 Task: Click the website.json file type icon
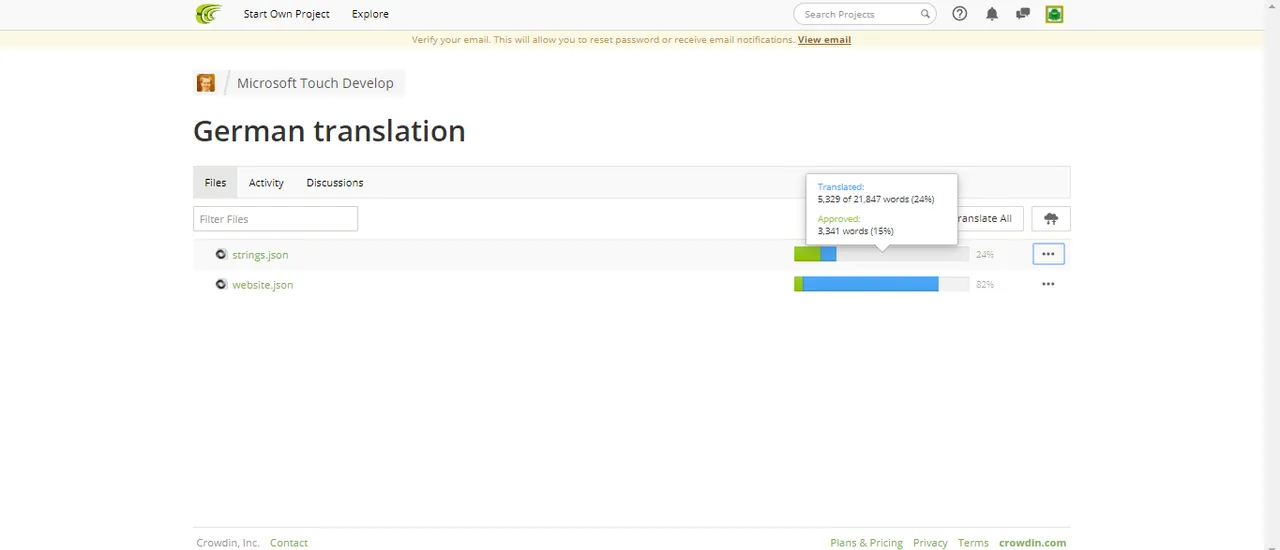[221, 284]
